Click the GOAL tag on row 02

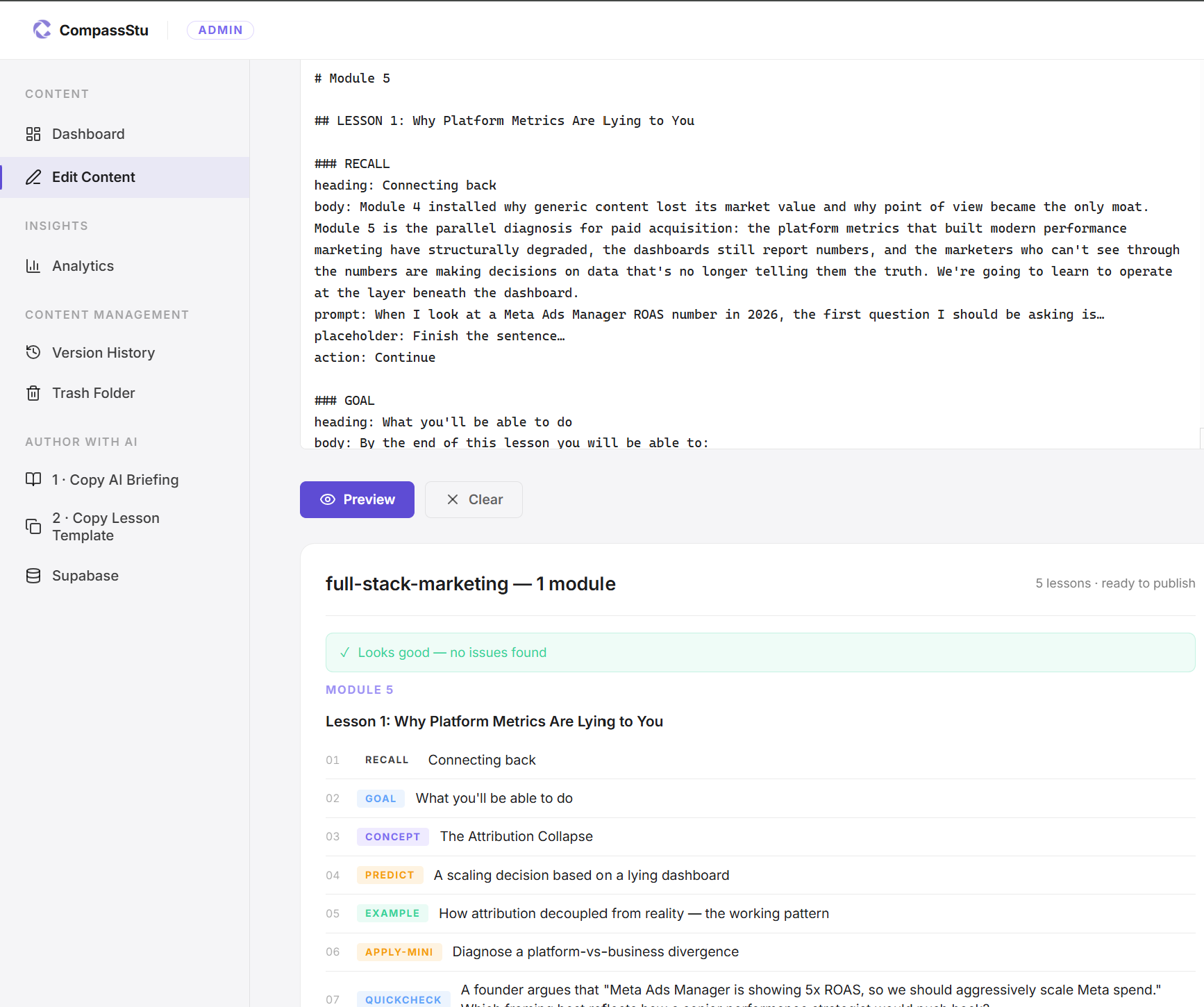point(381,799)
